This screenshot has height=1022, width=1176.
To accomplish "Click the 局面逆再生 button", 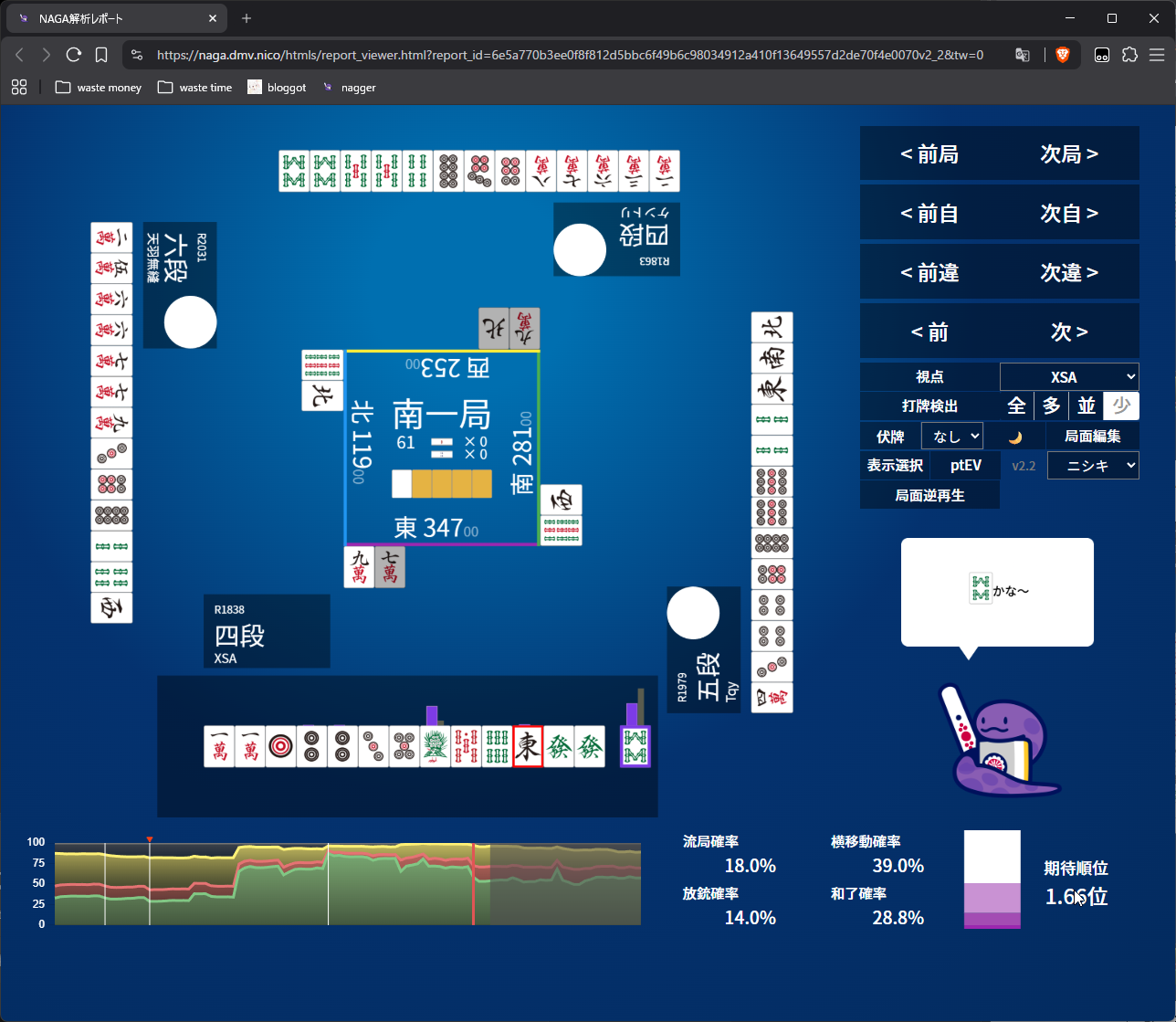I will 929,495.
